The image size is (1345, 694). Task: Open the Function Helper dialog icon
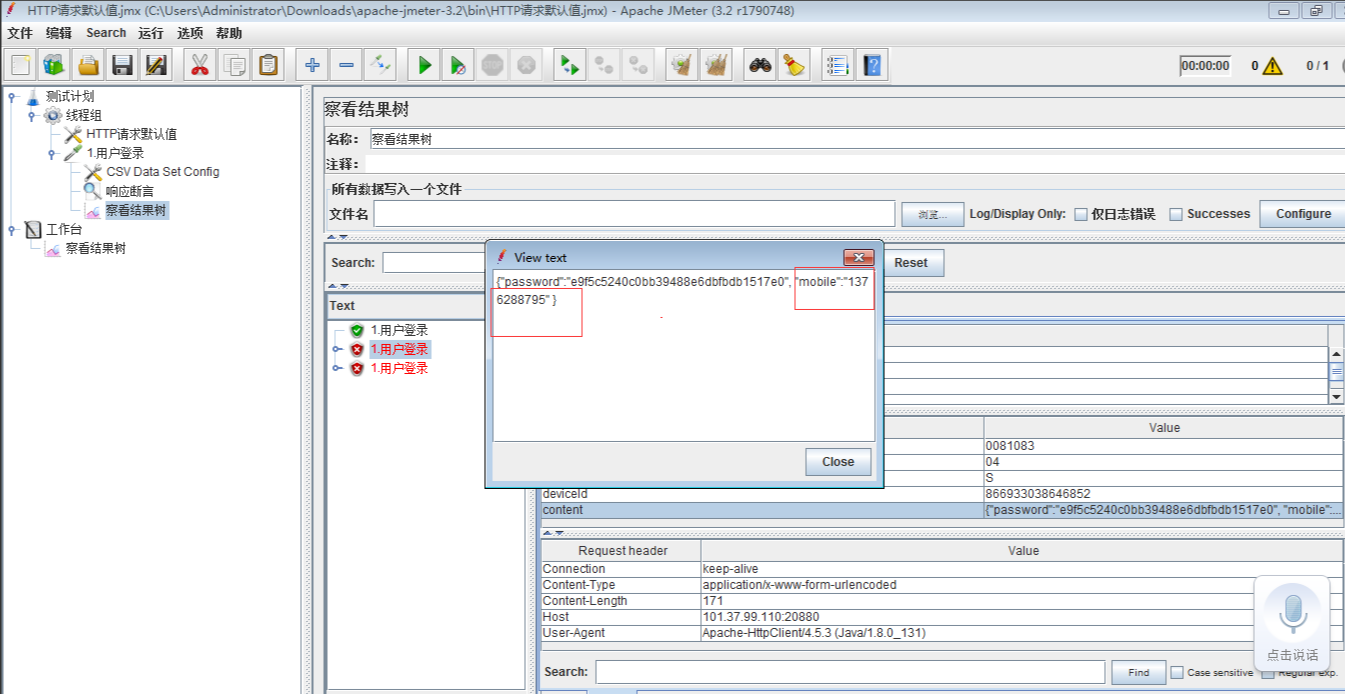pos(836,64)
